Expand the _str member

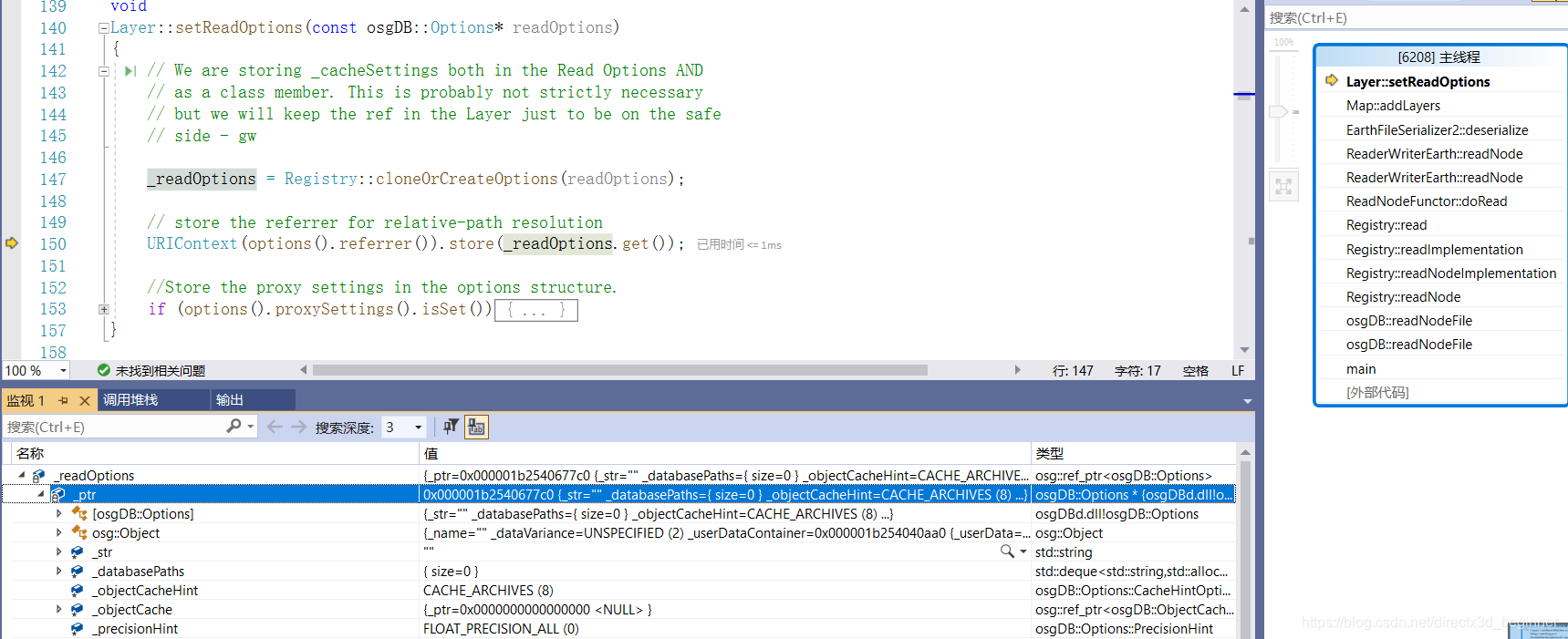tap(59, 551)
